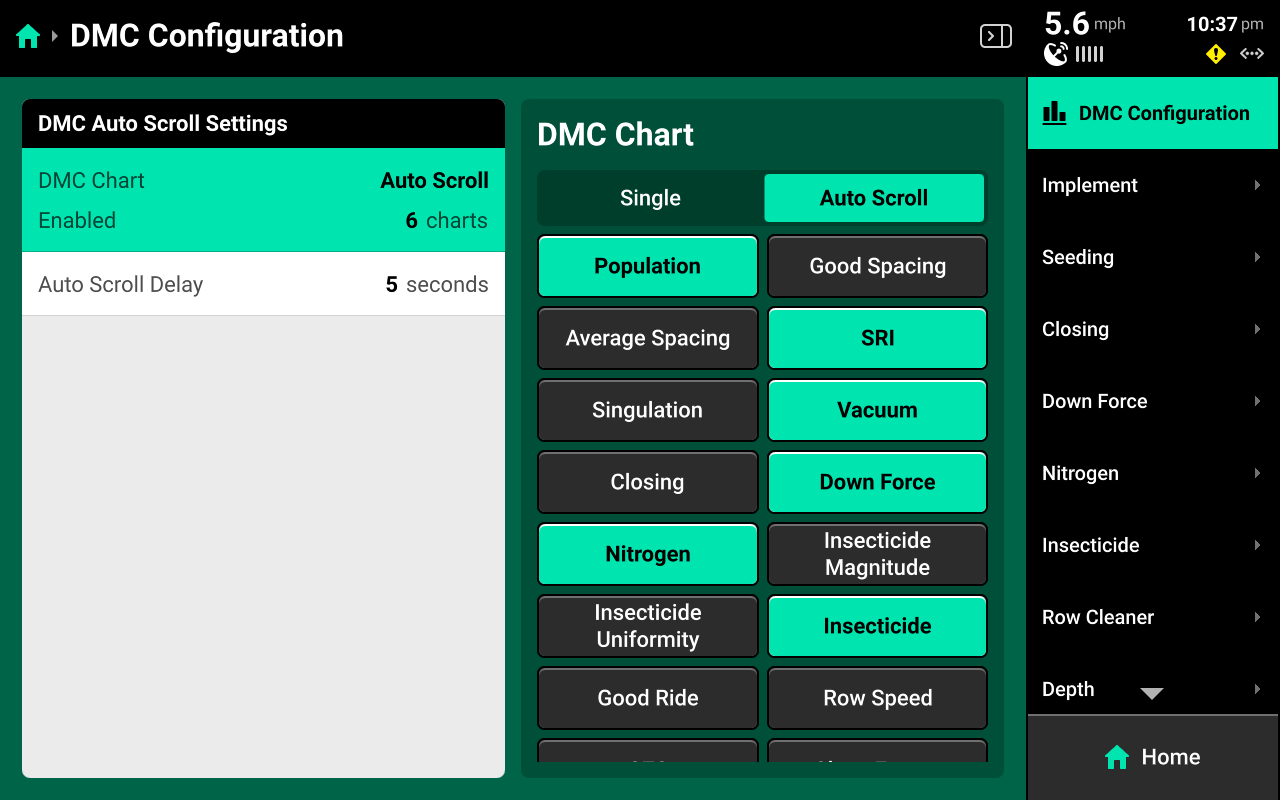Viewport: 1280px width, 800px height.
Task: Click the DMC Auto Scroll Settings header
Action: [x=263, y=124]
